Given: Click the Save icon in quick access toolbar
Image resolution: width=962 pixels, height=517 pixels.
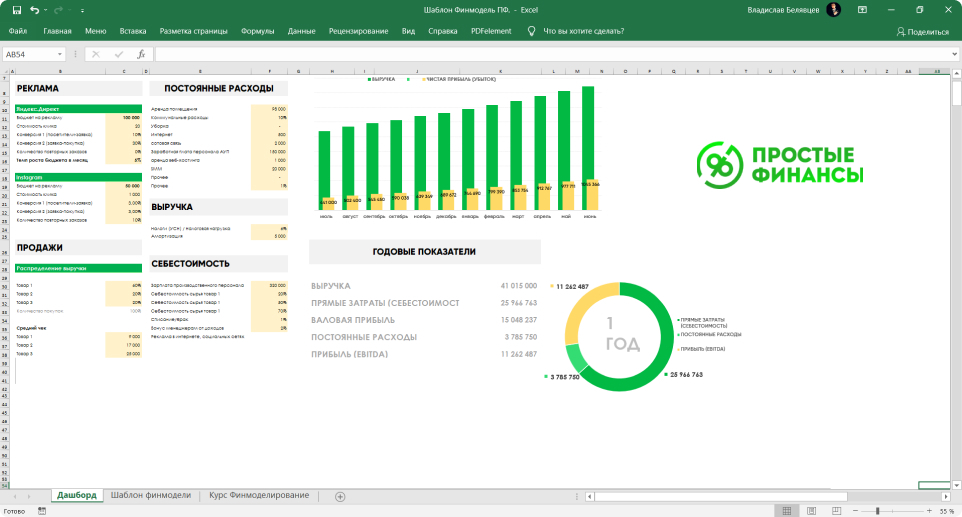Looking at the screenshot, I should (16, 10).
